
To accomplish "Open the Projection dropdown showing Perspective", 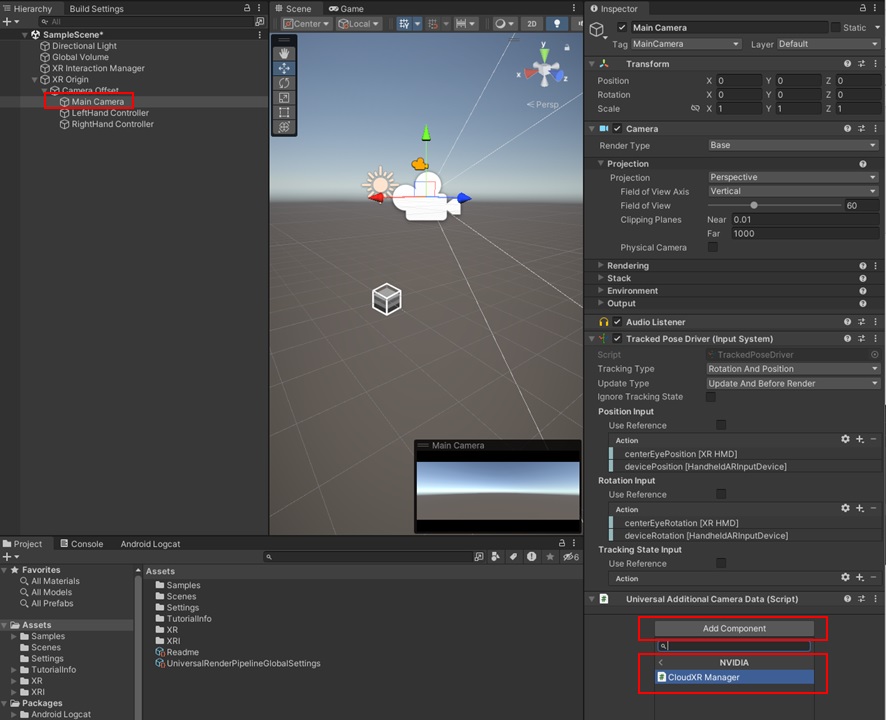I will tap(790, 177).
